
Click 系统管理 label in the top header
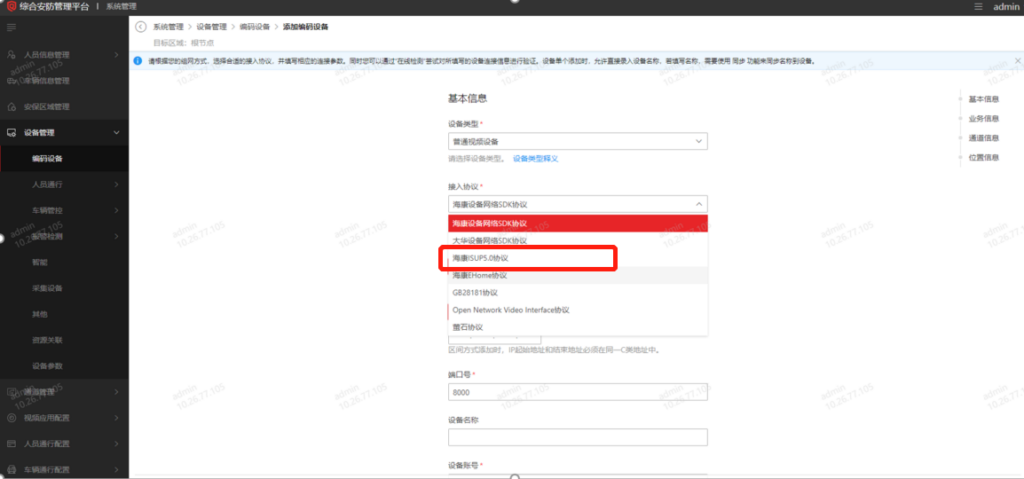click(x=121, y=7)
